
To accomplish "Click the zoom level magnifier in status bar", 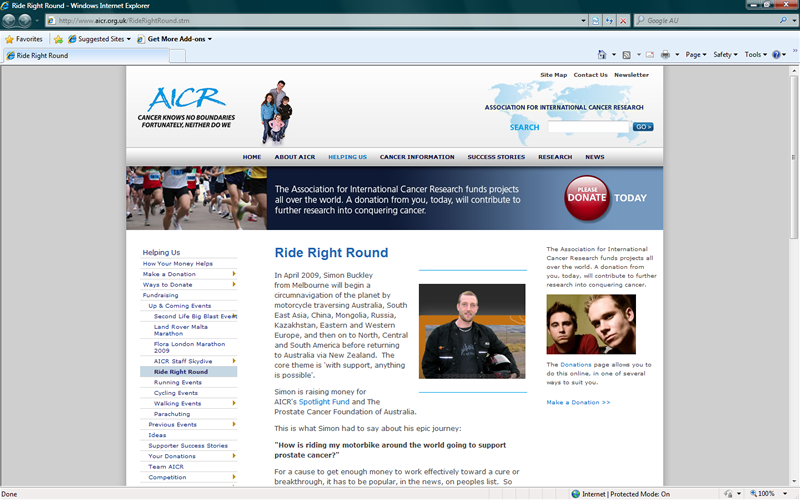I will 753,494.
